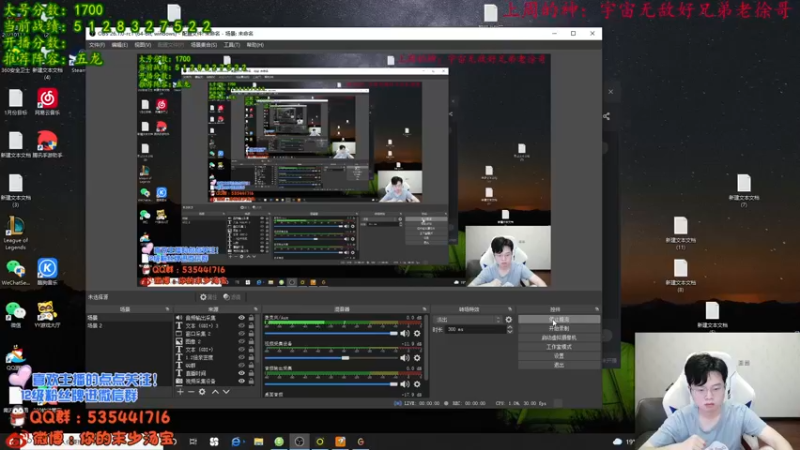Enable 工作室模式 button

click(x=559, y=347)
